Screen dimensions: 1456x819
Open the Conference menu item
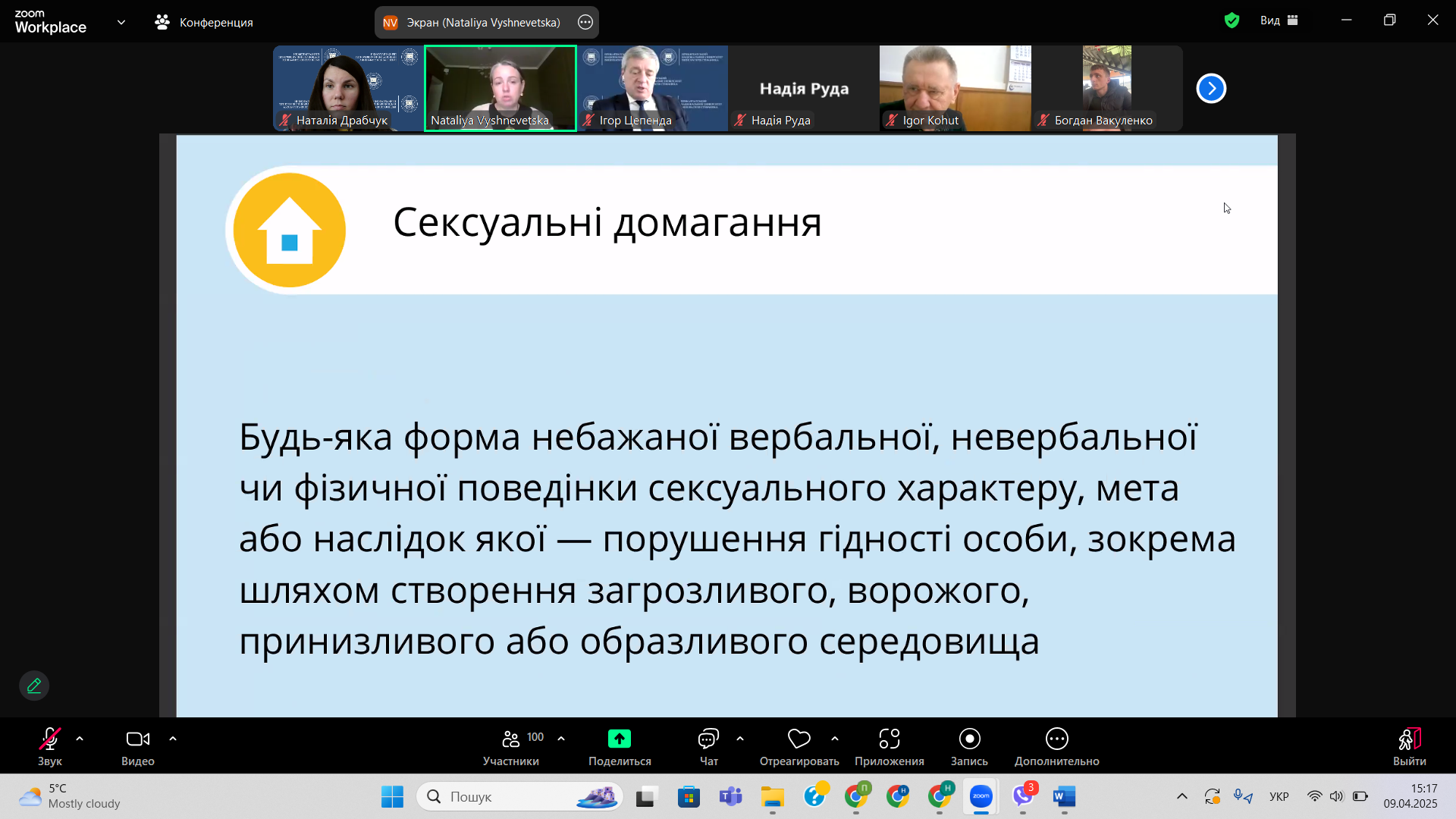tap(205, 22)
